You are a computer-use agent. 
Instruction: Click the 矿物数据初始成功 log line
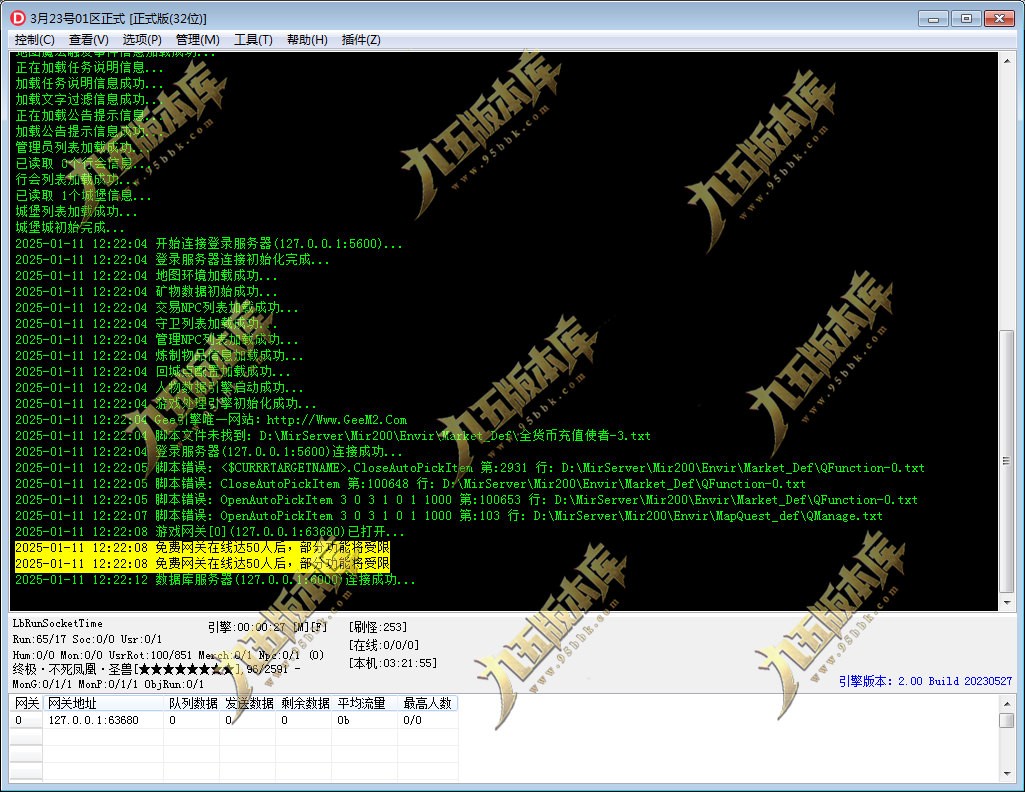click(146, 291)
